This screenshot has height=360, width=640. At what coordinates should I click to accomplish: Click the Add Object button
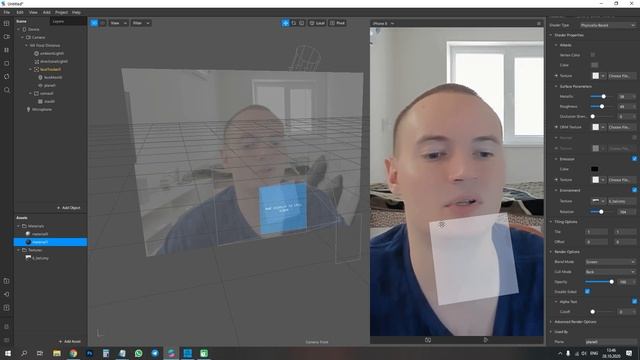[69, 208]
